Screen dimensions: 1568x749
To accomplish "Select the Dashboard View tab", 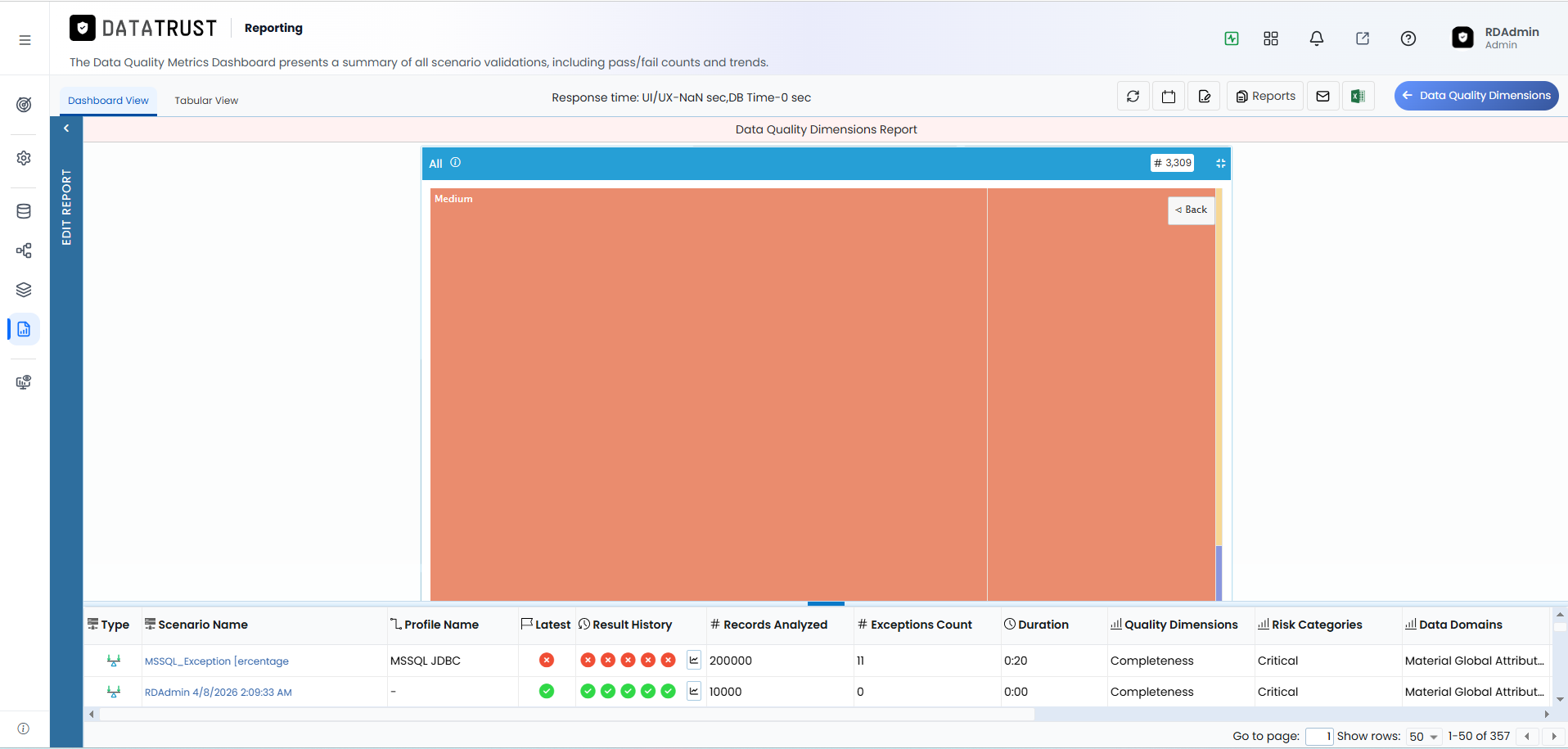I will pos(108,101).
